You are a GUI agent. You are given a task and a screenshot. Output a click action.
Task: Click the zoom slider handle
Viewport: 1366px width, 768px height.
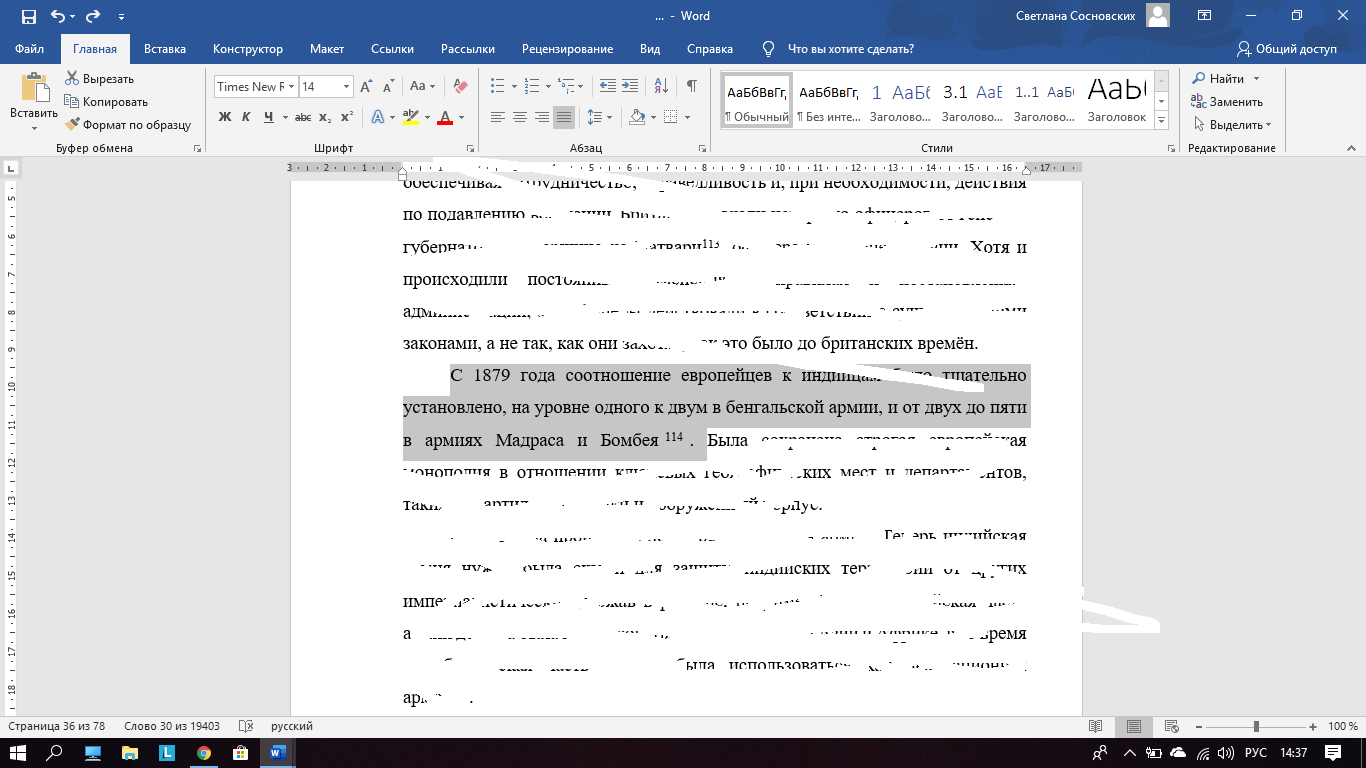(x=1256, y=726)
